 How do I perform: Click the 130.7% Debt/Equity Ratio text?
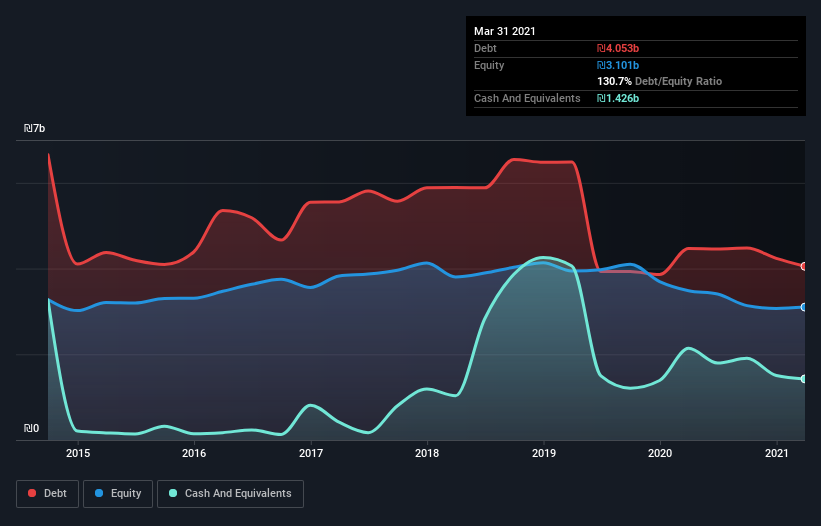pos(660,82)
